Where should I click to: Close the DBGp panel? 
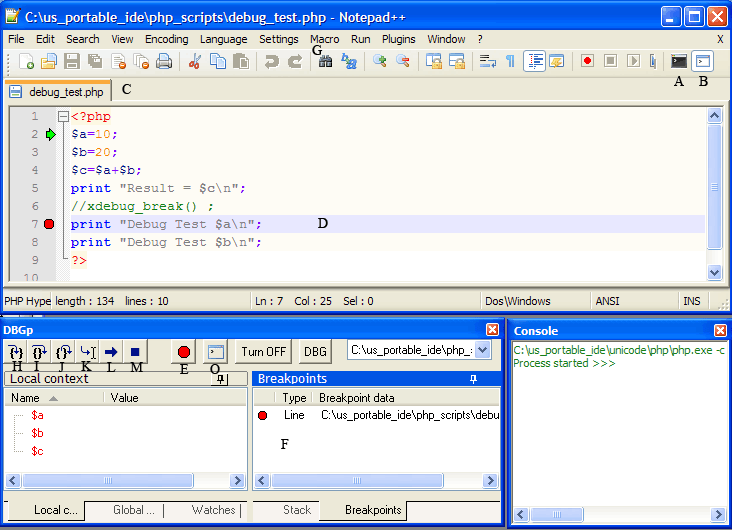493,330
